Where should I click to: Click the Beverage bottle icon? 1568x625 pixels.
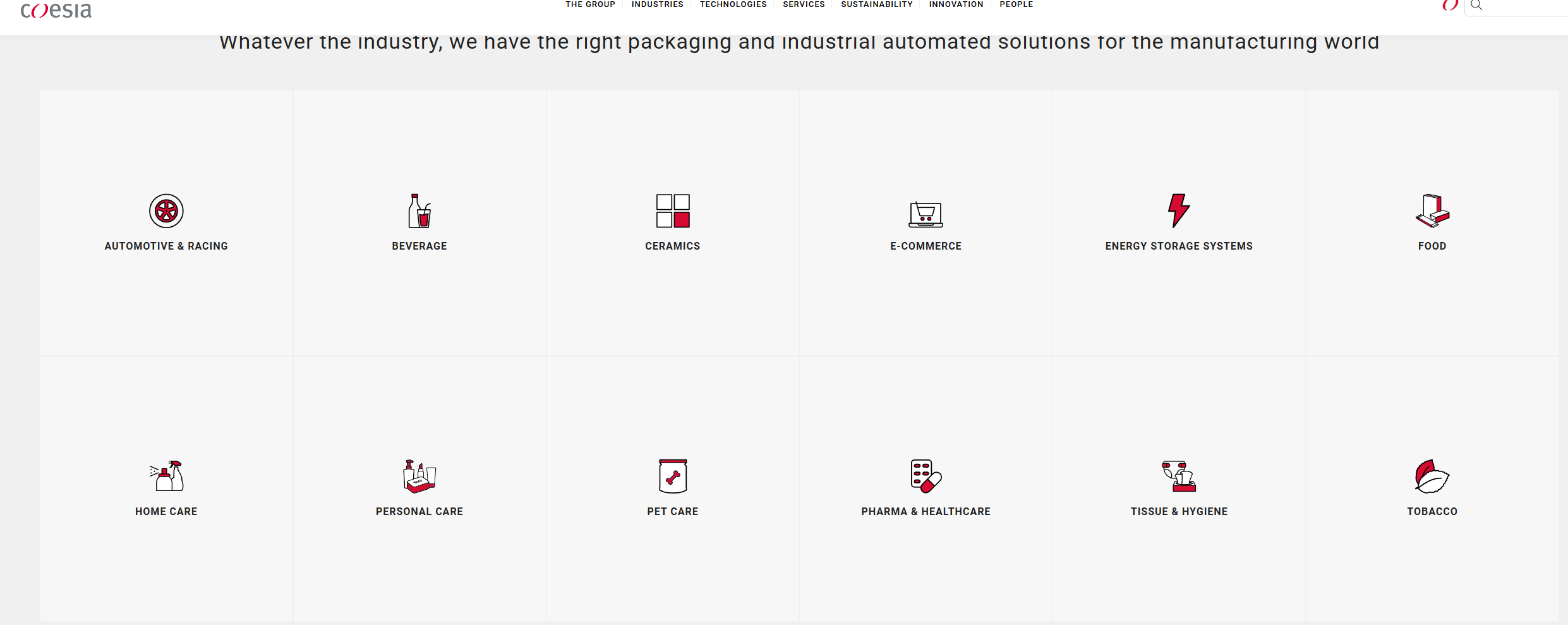click(x=419, y=211)
